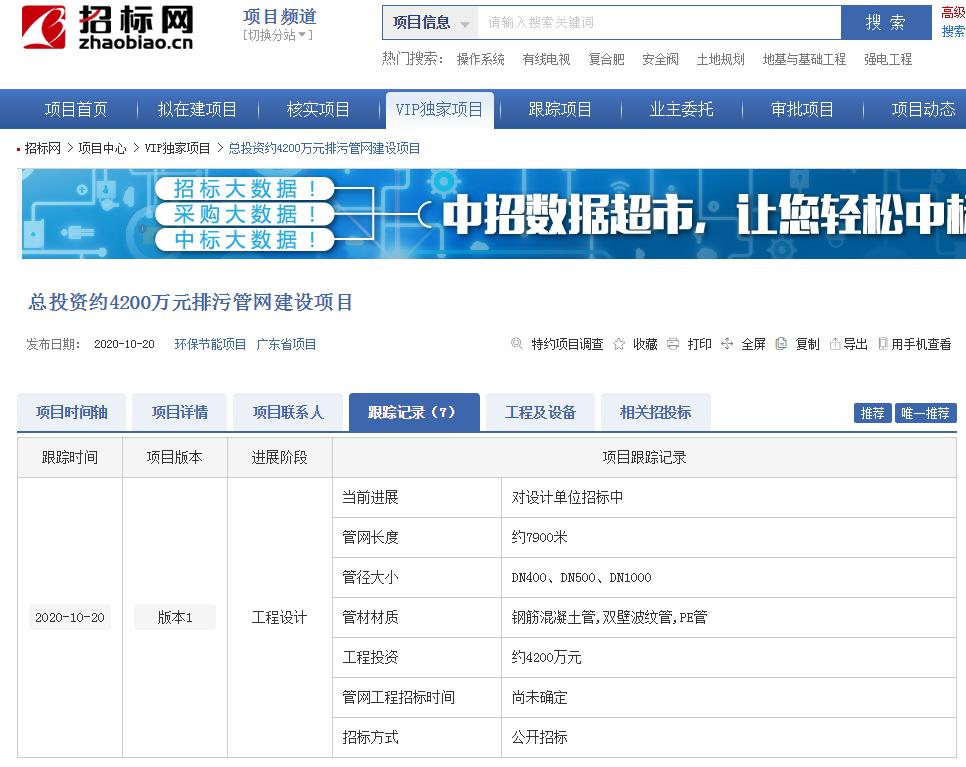Image resolution: width=966 pixels, height=767 pixels.
Task: Click the magnifier icon beside 特约项目调查
Action: pyautogui.click(x=517, y=344)
